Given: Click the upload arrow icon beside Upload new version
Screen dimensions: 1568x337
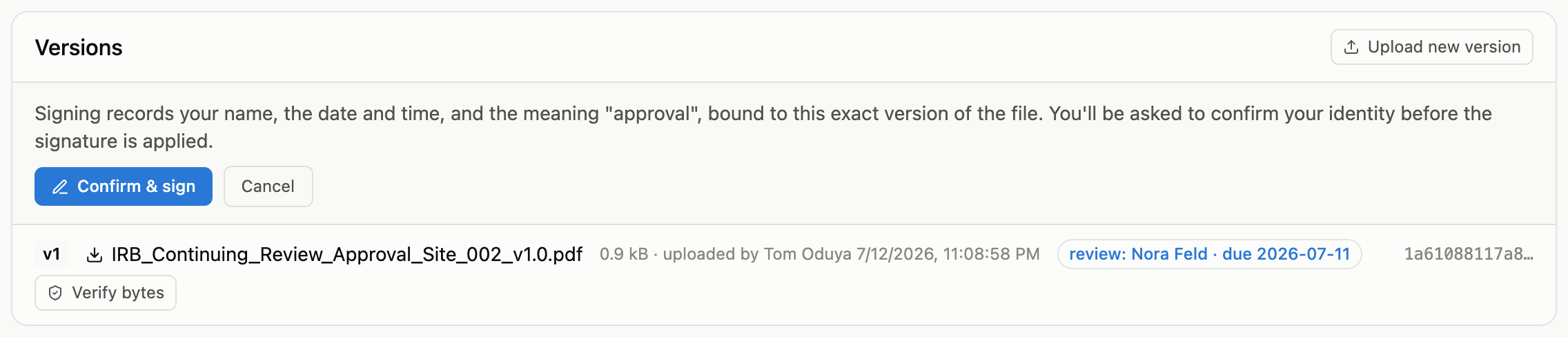Looking at the screenshot, I should (1351, 47).
